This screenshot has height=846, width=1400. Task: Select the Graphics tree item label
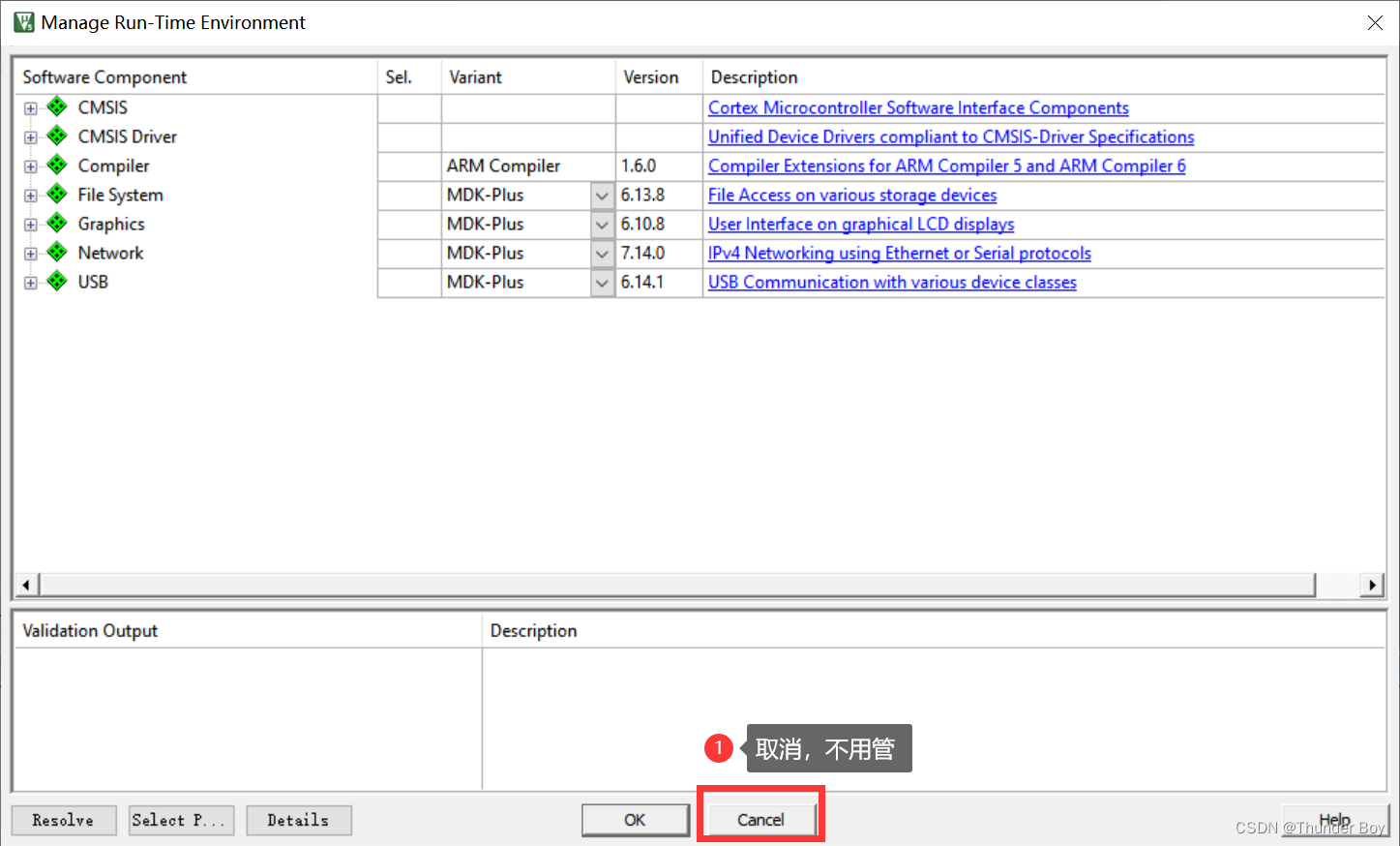111,224
